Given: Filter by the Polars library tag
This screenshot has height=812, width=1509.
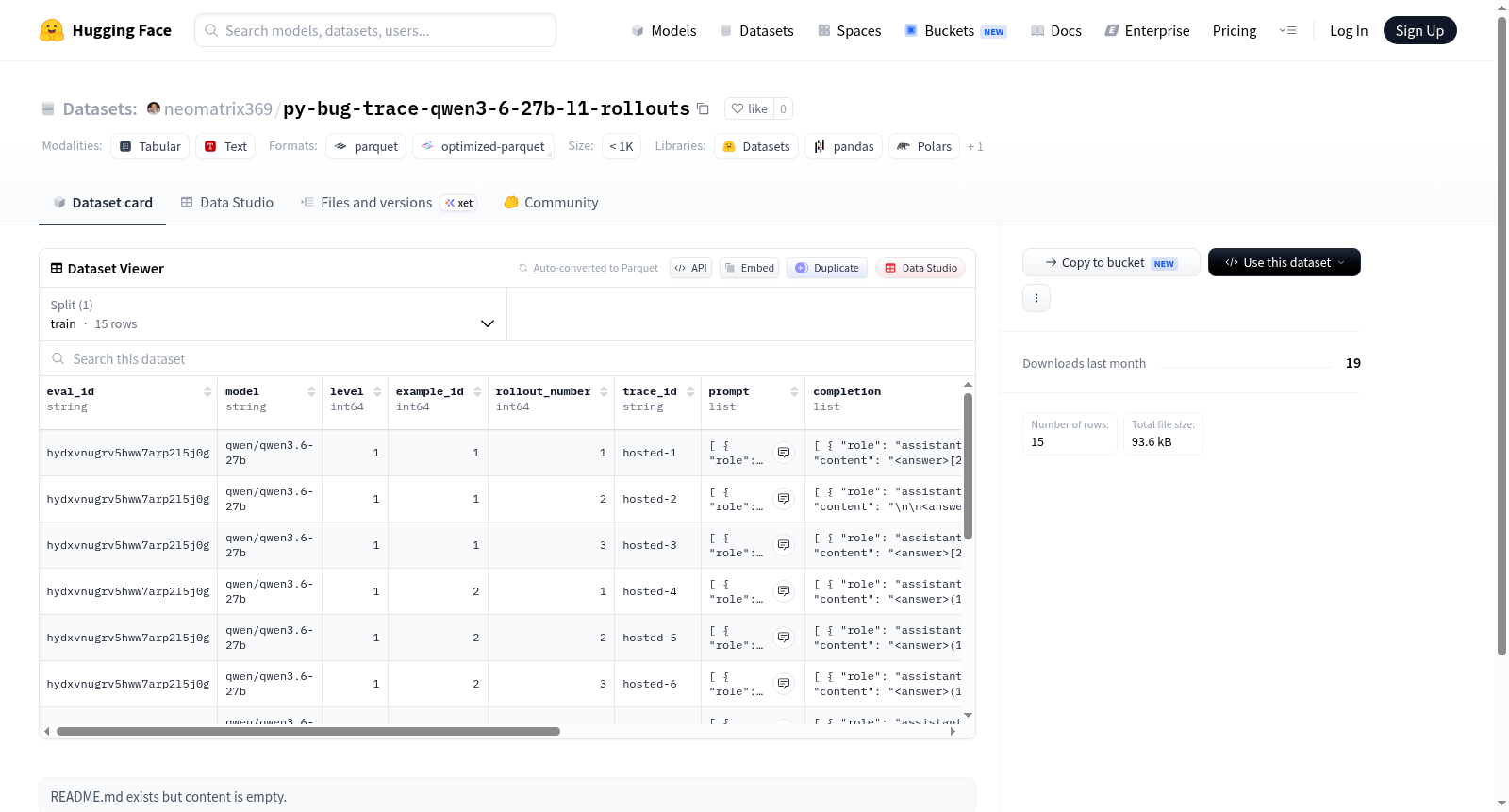Looking at the screenshot, I should pos(924,146).
